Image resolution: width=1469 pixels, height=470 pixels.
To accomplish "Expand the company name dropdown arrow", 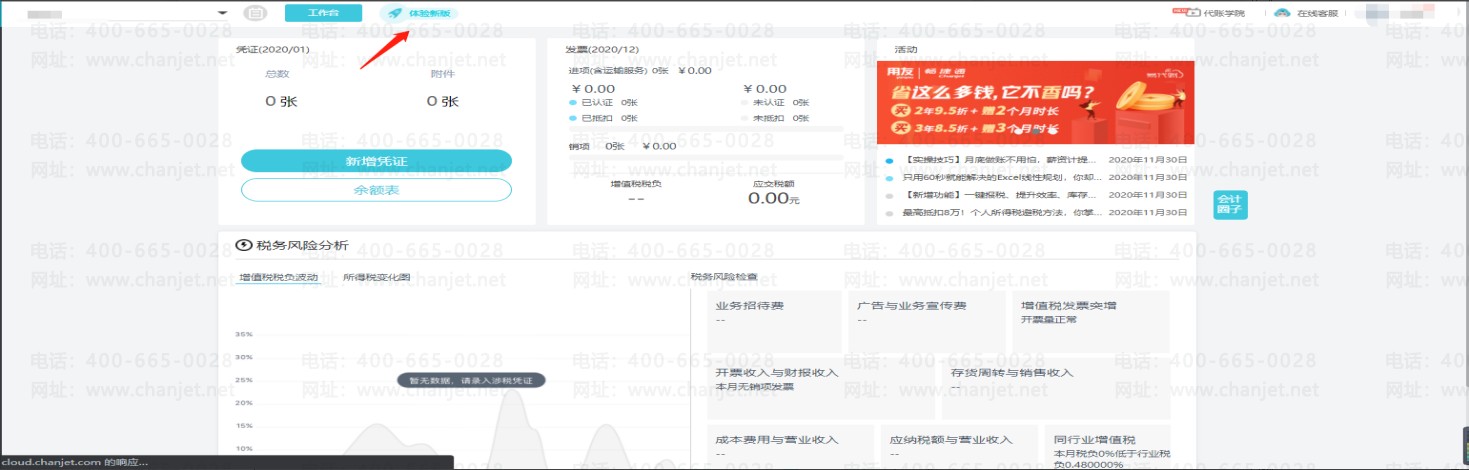I will click(x=221, y=13).
